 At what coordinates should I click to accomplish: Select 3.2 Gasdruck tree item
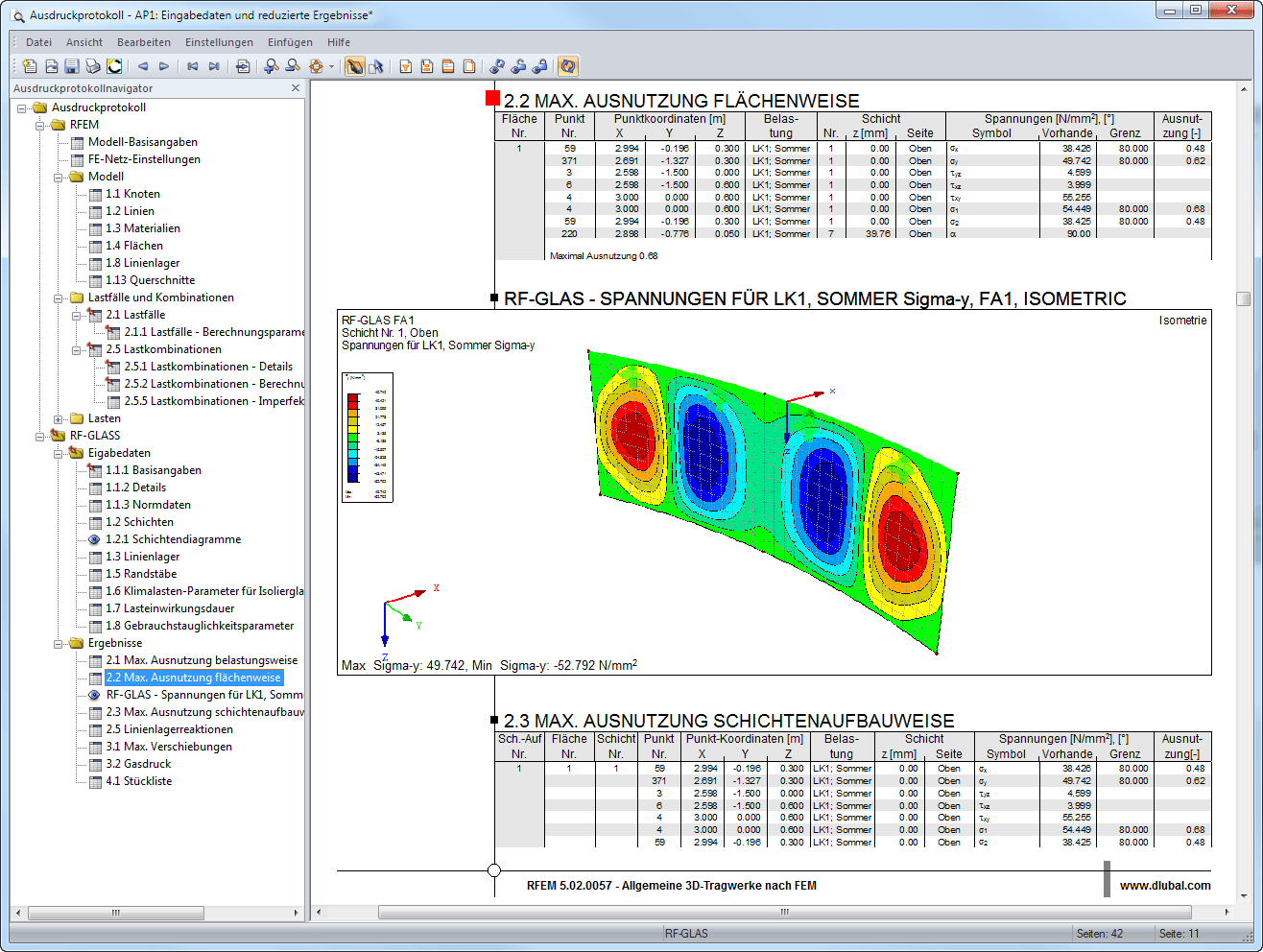click(138, 764)
